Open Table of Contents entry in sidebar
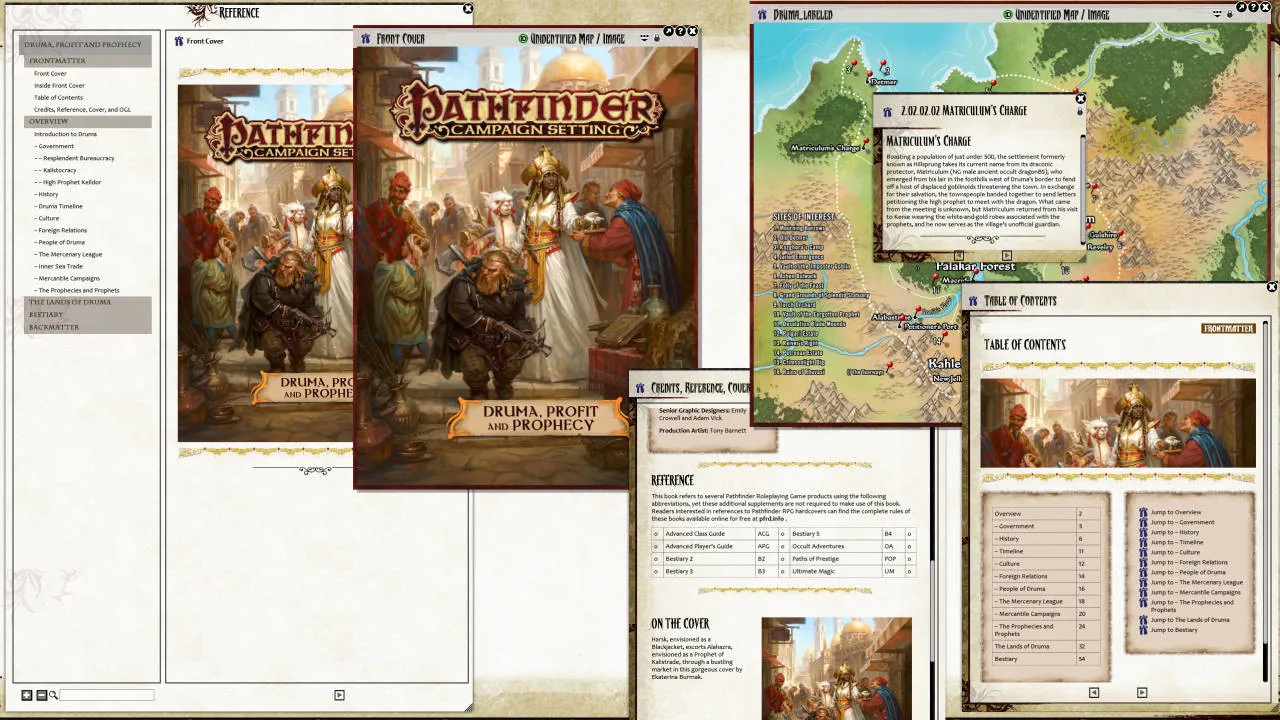 point(58,98)
